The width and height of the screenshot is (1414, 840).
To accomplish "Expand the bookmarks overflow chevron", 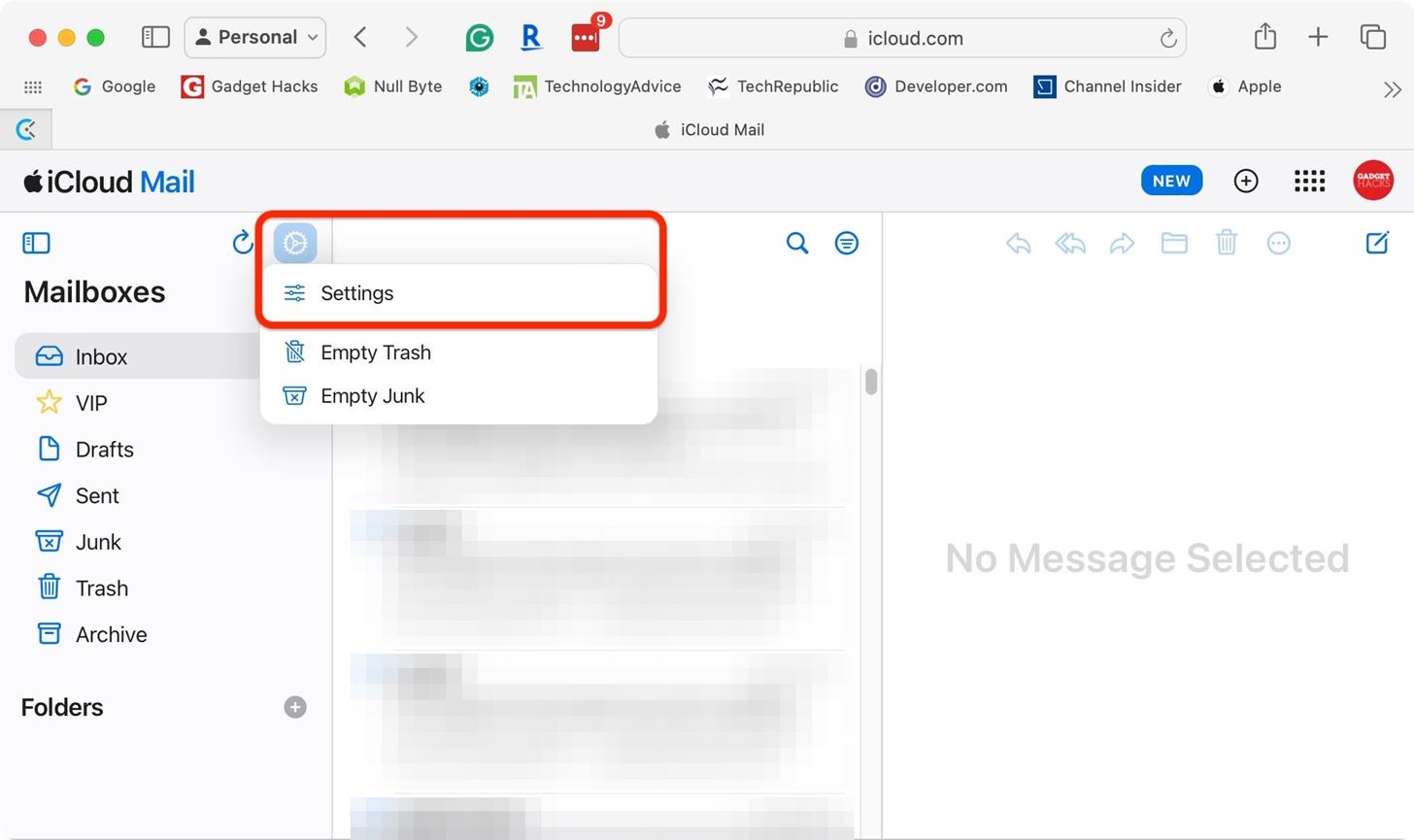I will 1393,87.
